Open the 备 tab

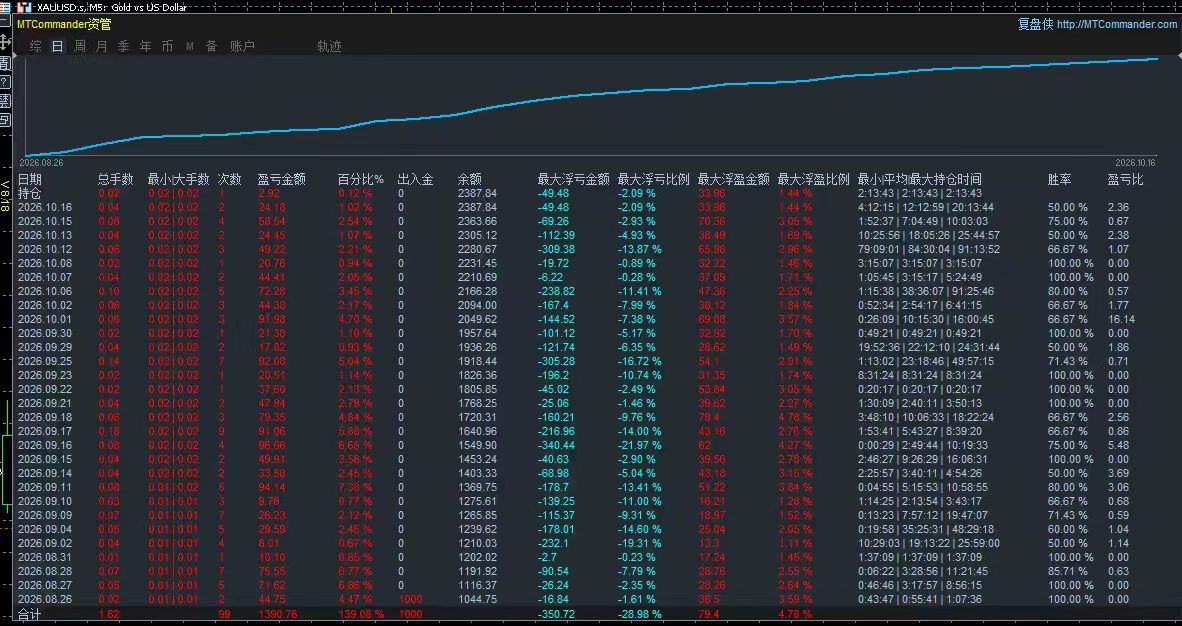[212, 46]
